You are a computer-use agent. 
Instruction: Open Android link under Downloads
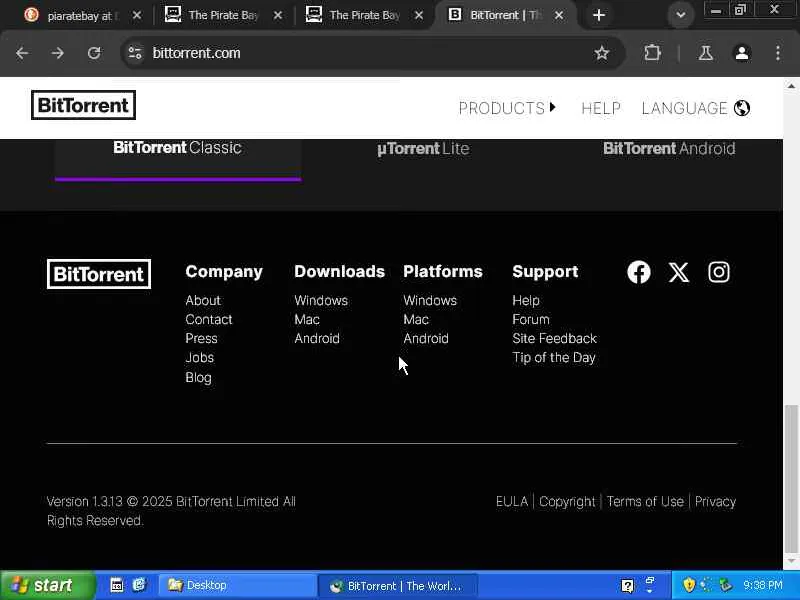point(317,338)
